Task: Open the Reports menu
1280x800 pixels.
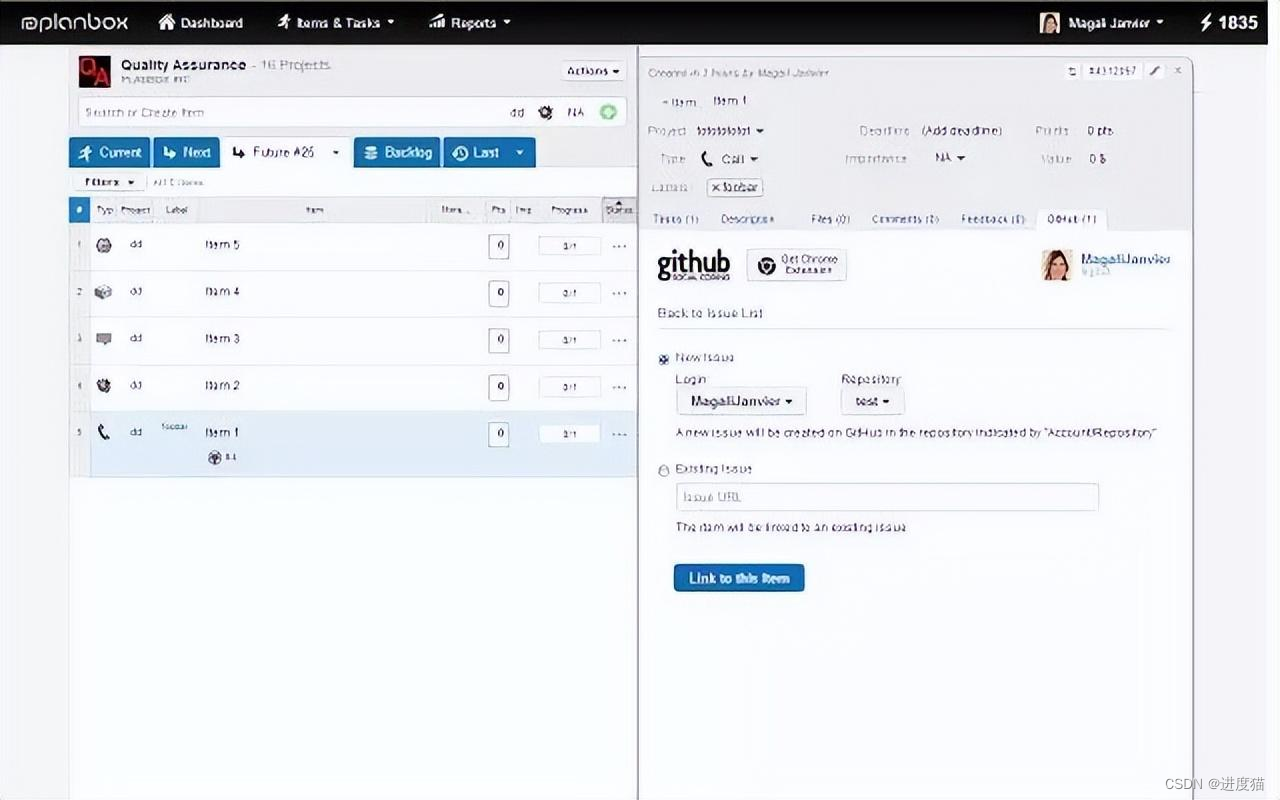Action: [x=469, y=22]
